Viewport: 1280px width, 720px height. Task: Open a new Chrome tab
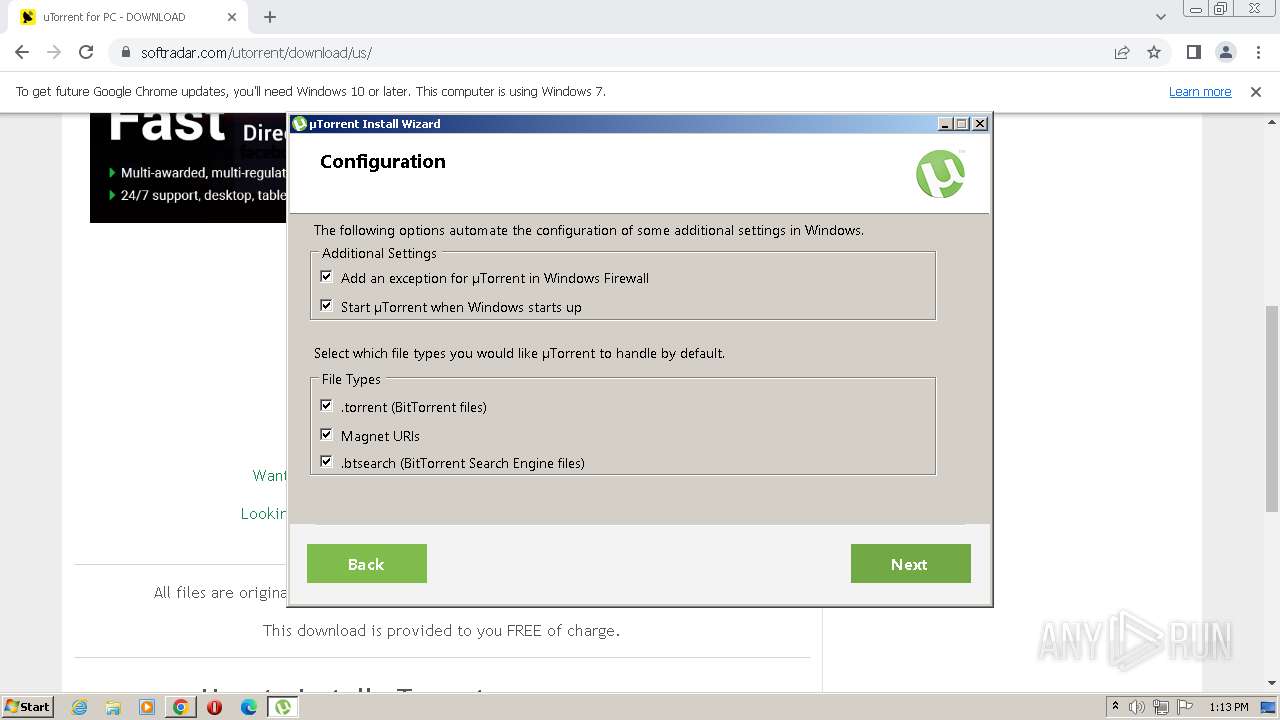click(270, 17)
